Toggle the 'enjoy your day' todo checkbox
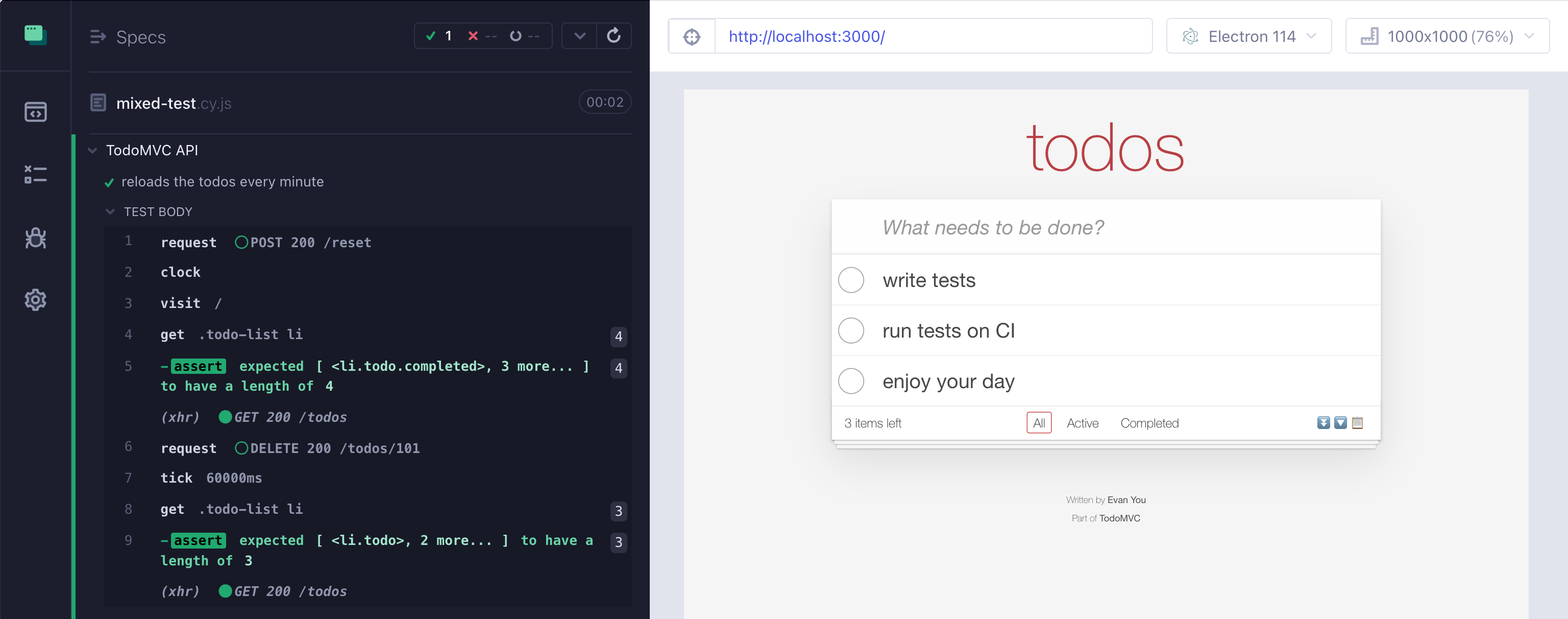Viewport: 1568px width, 619px height. pyautogui.click(x=851, y=381)
